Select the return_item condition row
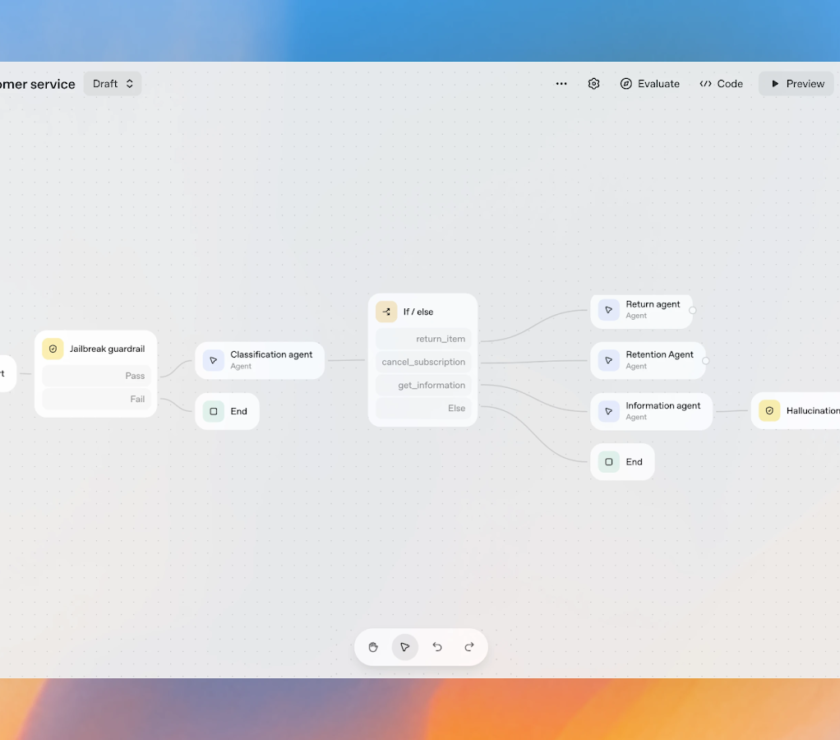Screen dimensions: 840x740 pyautogui.click(x=423, y=339)
